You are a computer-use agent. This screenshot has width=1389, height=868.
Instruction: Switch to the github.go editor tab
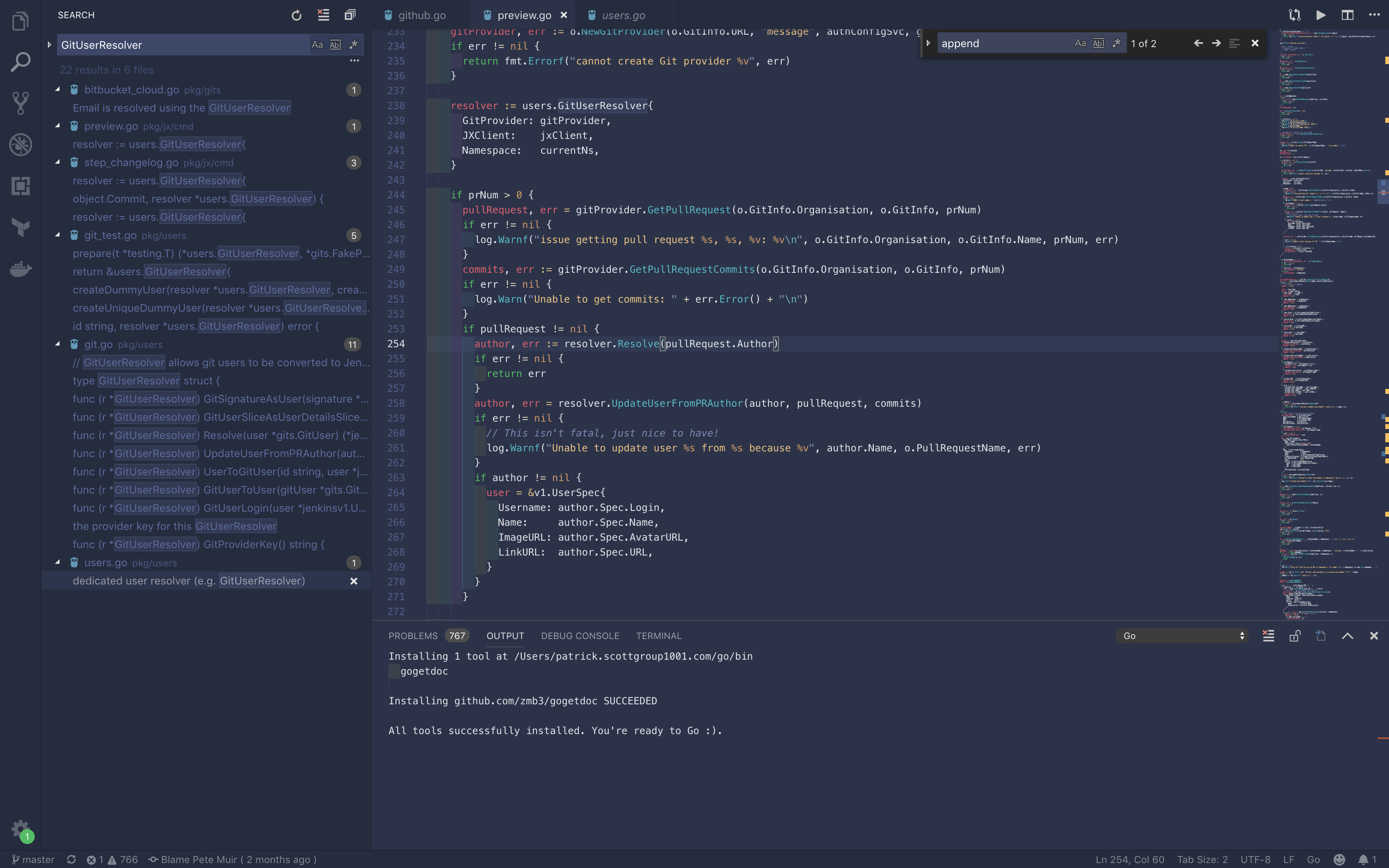point(421,15)
